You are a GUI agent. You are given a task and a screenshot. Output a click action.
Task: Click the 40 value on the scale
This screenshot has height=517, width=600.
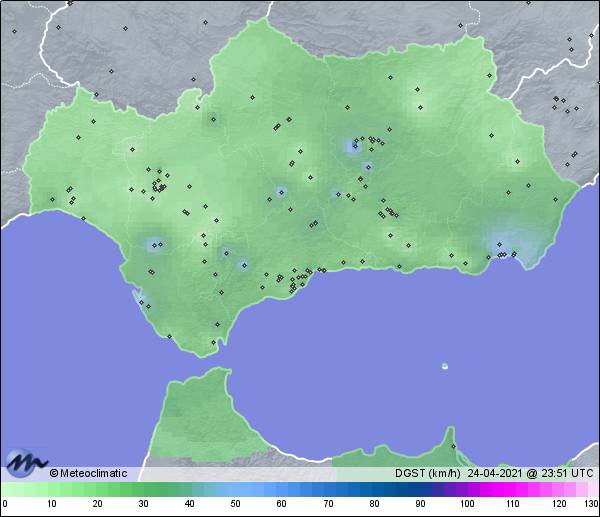[x=189, y=504]
